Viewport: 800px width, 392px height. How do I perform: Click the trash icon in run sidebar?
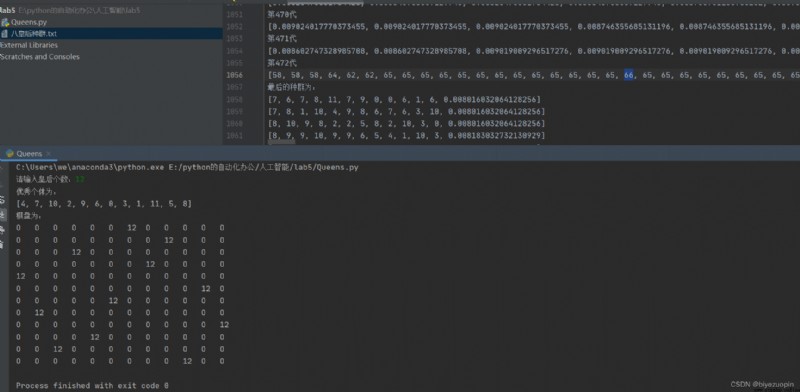coord(2,244)
